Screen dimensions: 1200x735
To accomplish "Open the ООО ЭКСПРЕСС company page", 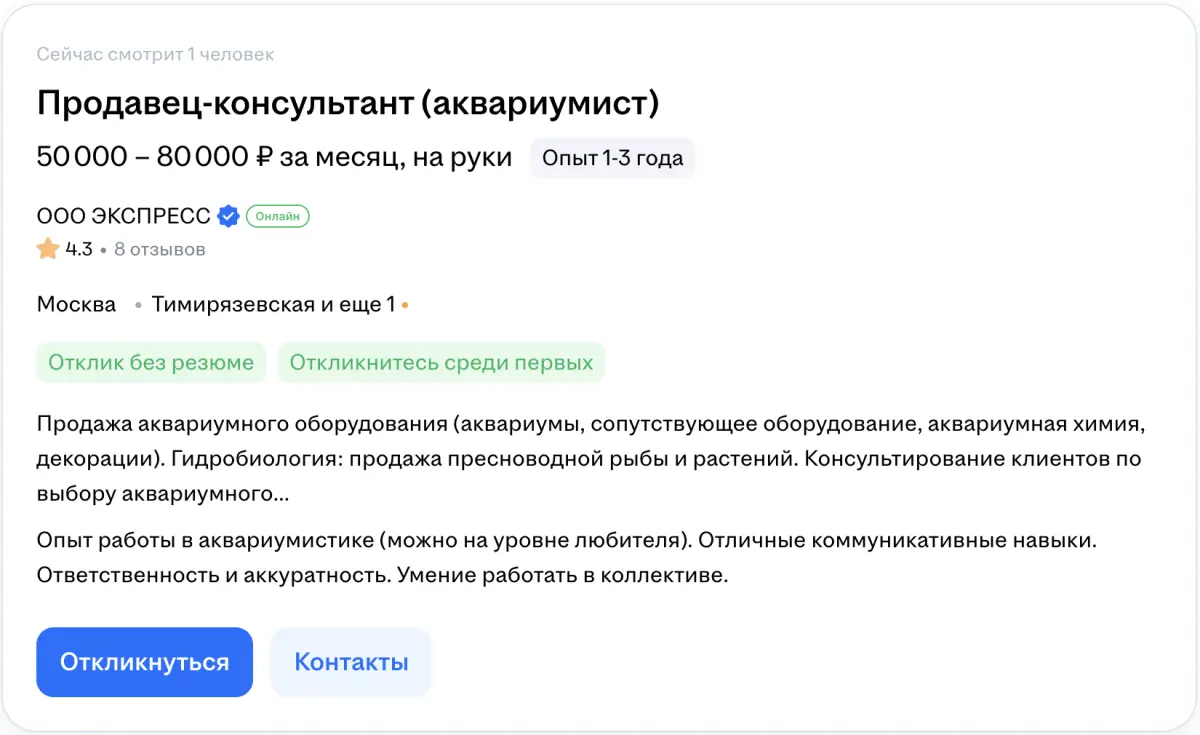I will pos(123,216).
